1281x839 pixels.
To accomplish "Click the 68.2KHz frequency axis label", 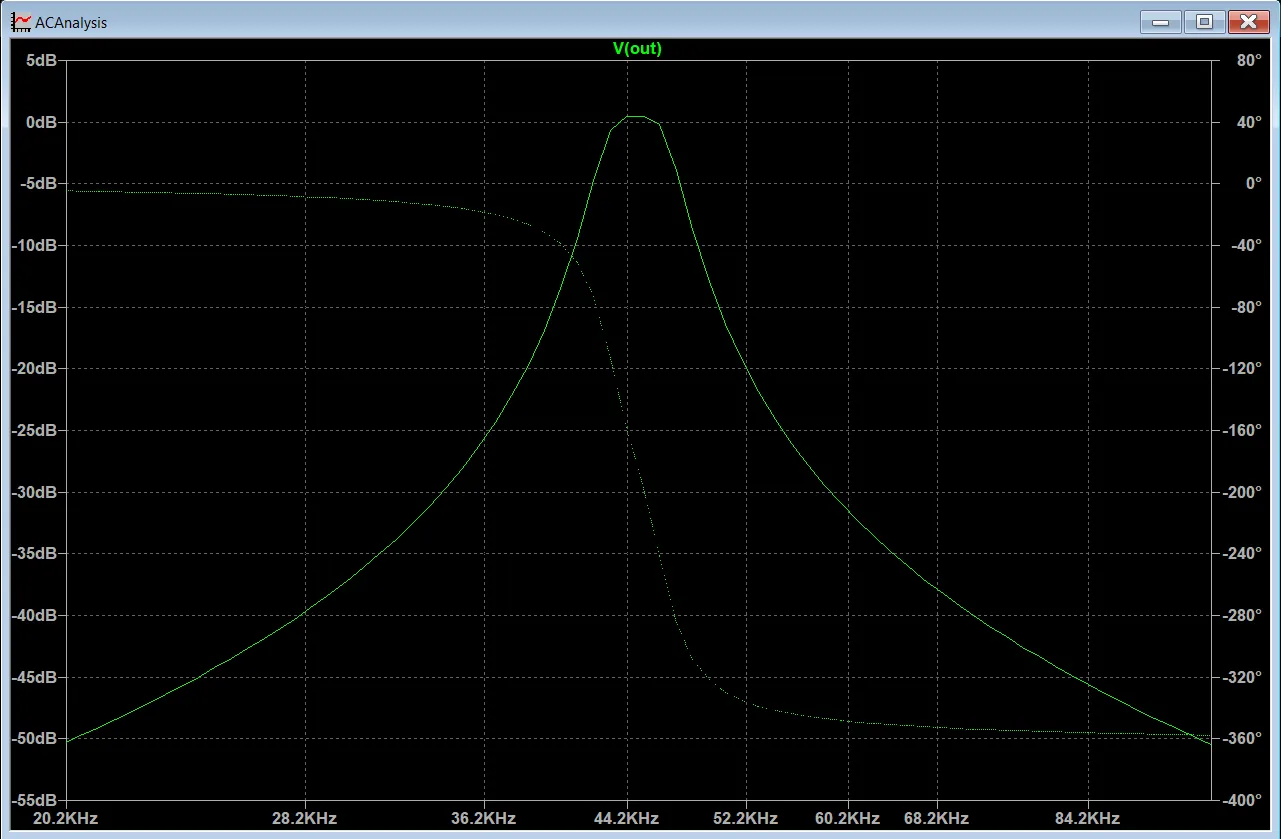I will click(937, 818).
